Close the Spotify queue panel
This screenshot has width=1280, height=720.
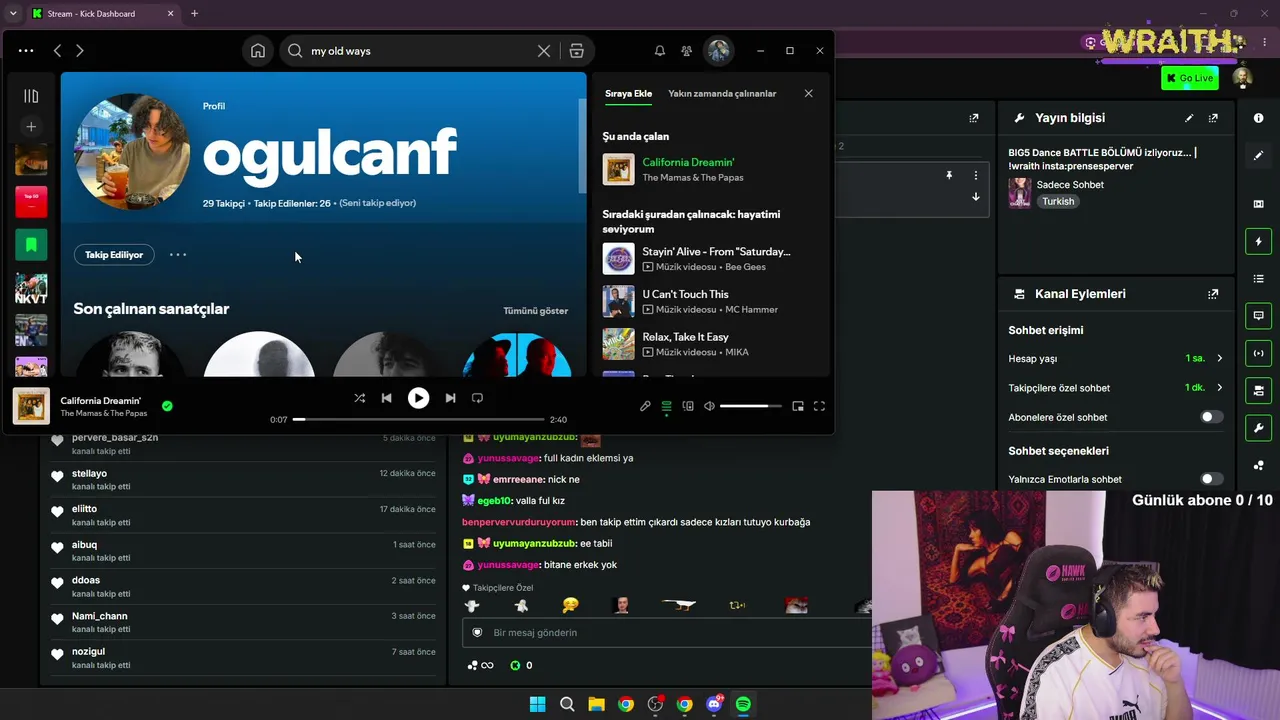(x=809, y=94)
